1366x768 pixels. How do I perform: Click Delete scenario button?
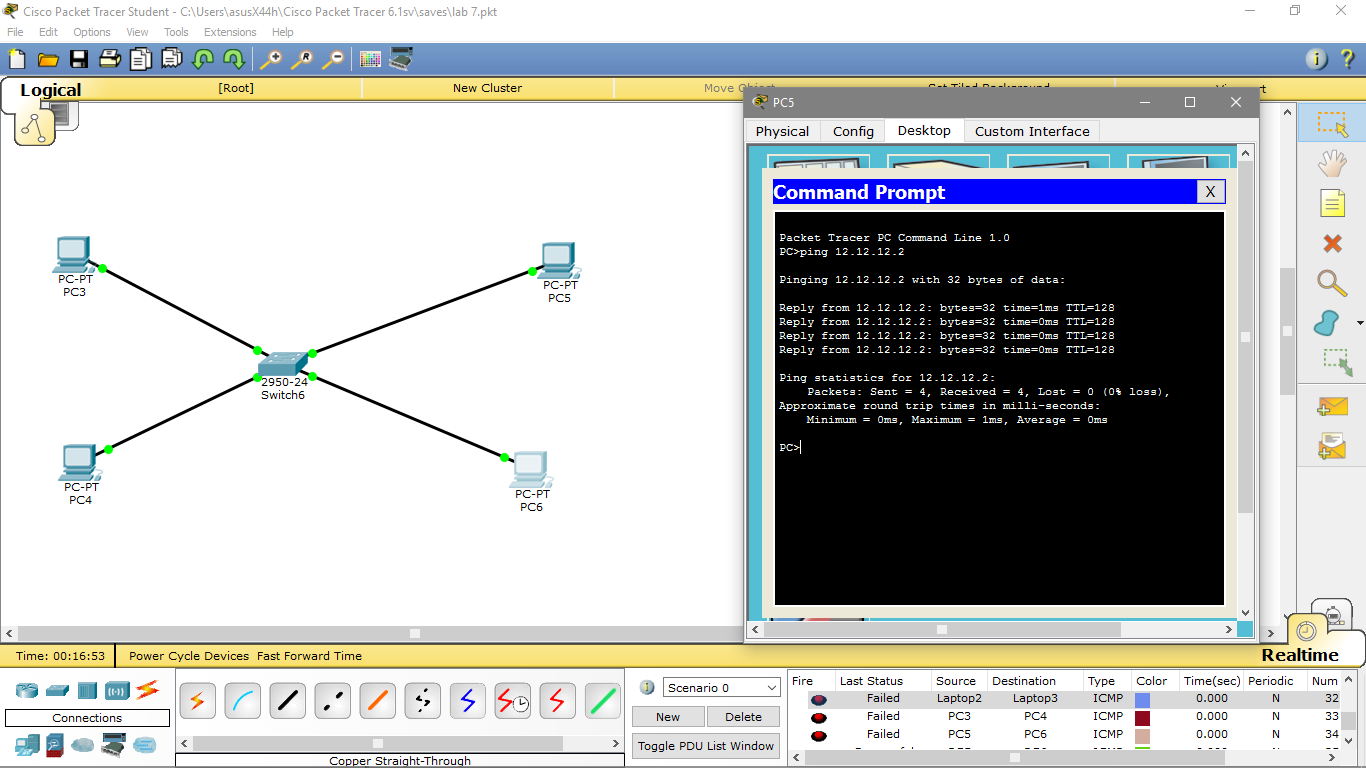coord(743,717)
